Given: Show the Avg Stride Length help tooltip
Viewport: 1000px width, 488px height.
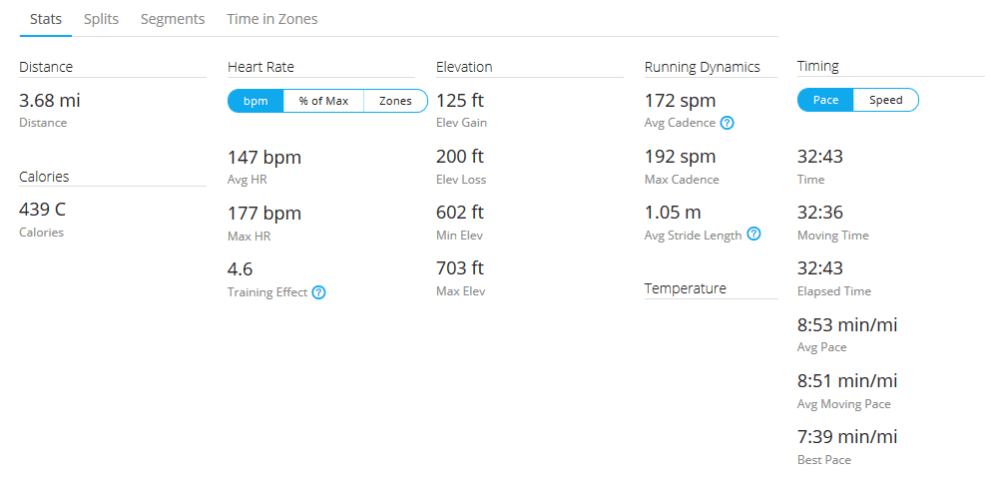Looking at the screenshot, I should tap(754, 235).
